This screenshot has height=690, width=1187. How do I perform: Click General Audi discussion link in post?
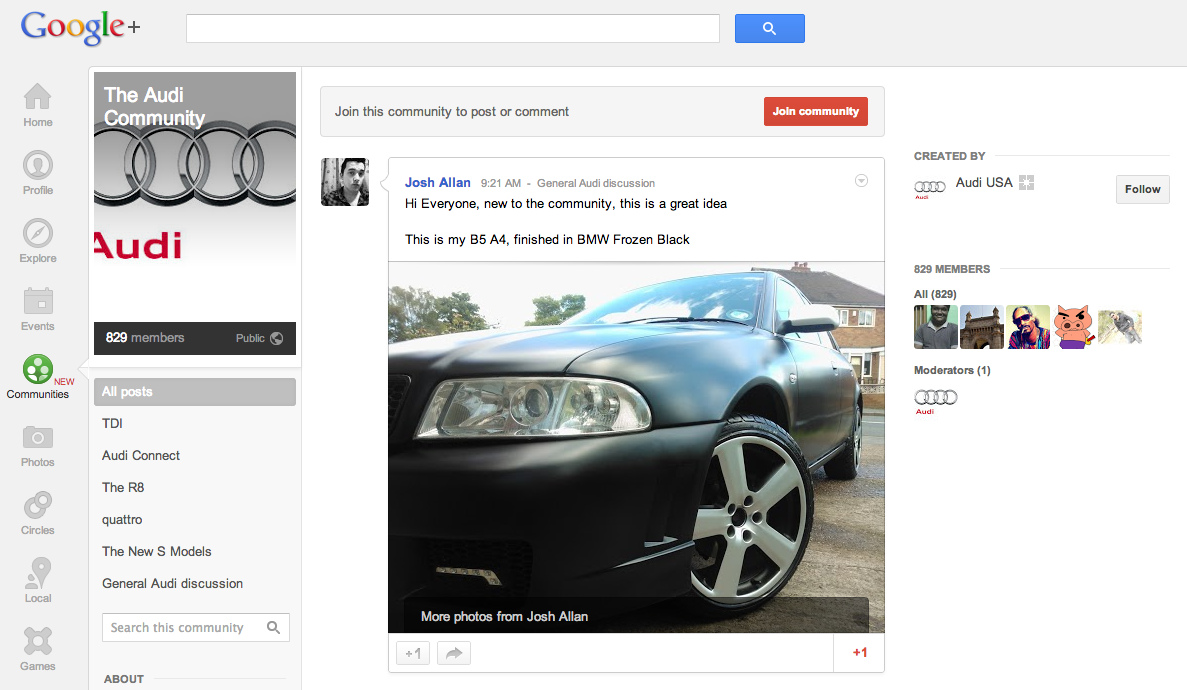(x=596, y=183)
